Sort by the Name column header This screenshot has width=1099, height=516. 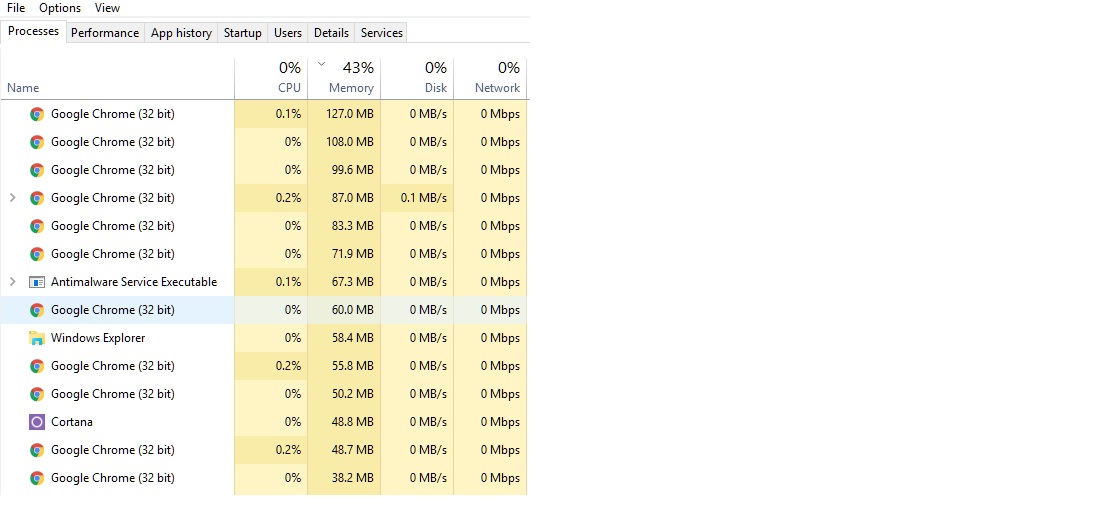coord(23,88)
